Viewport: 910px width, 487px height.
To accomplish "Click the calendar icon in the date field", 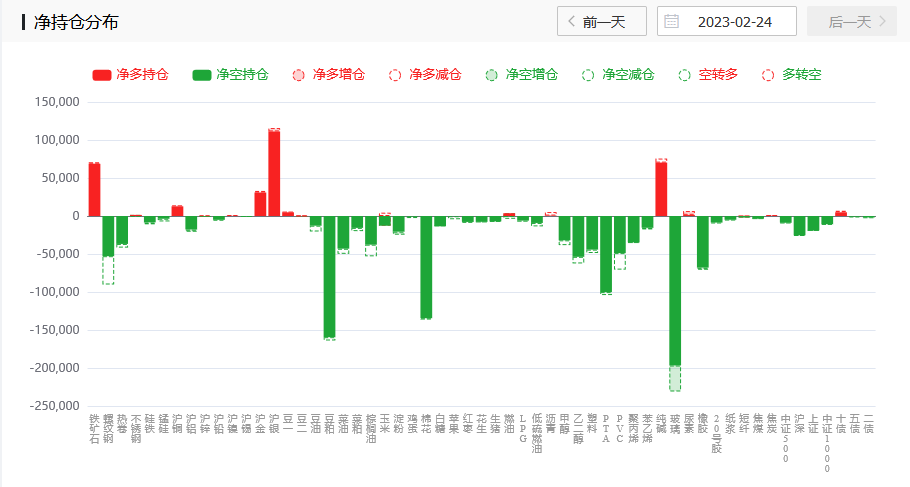I will [x=672, y=22].
